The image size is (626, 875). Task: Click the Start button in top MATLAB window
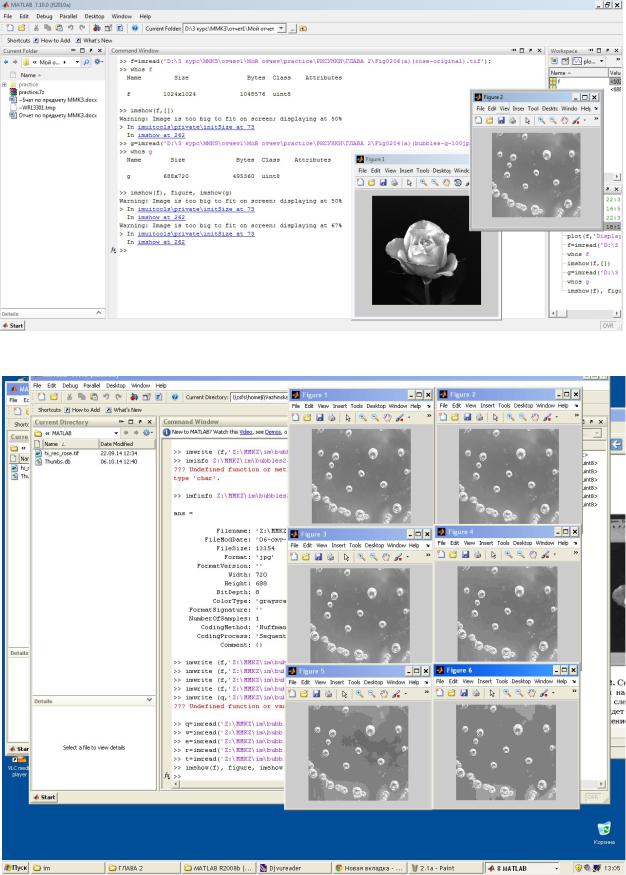13,325
